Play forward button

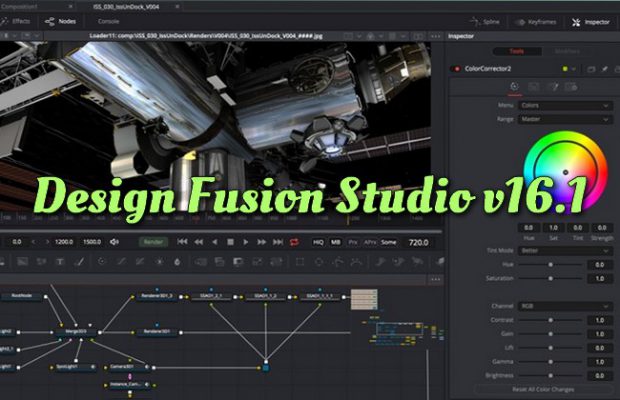[x=246, y=242]
